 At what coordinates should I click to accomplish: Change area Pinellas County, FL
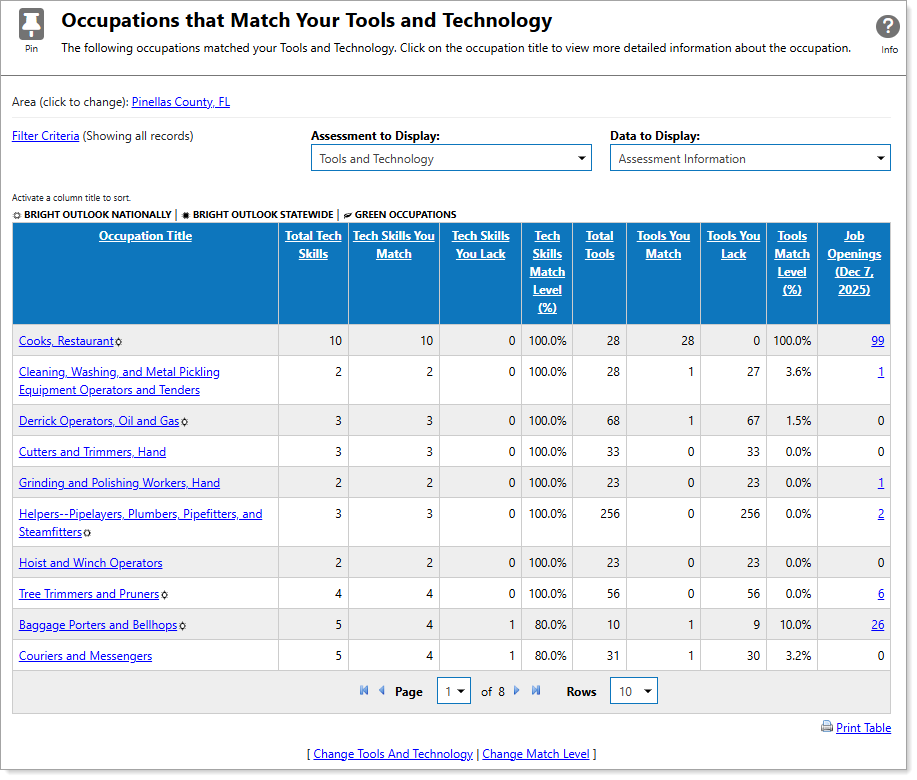tap(181, 102)
